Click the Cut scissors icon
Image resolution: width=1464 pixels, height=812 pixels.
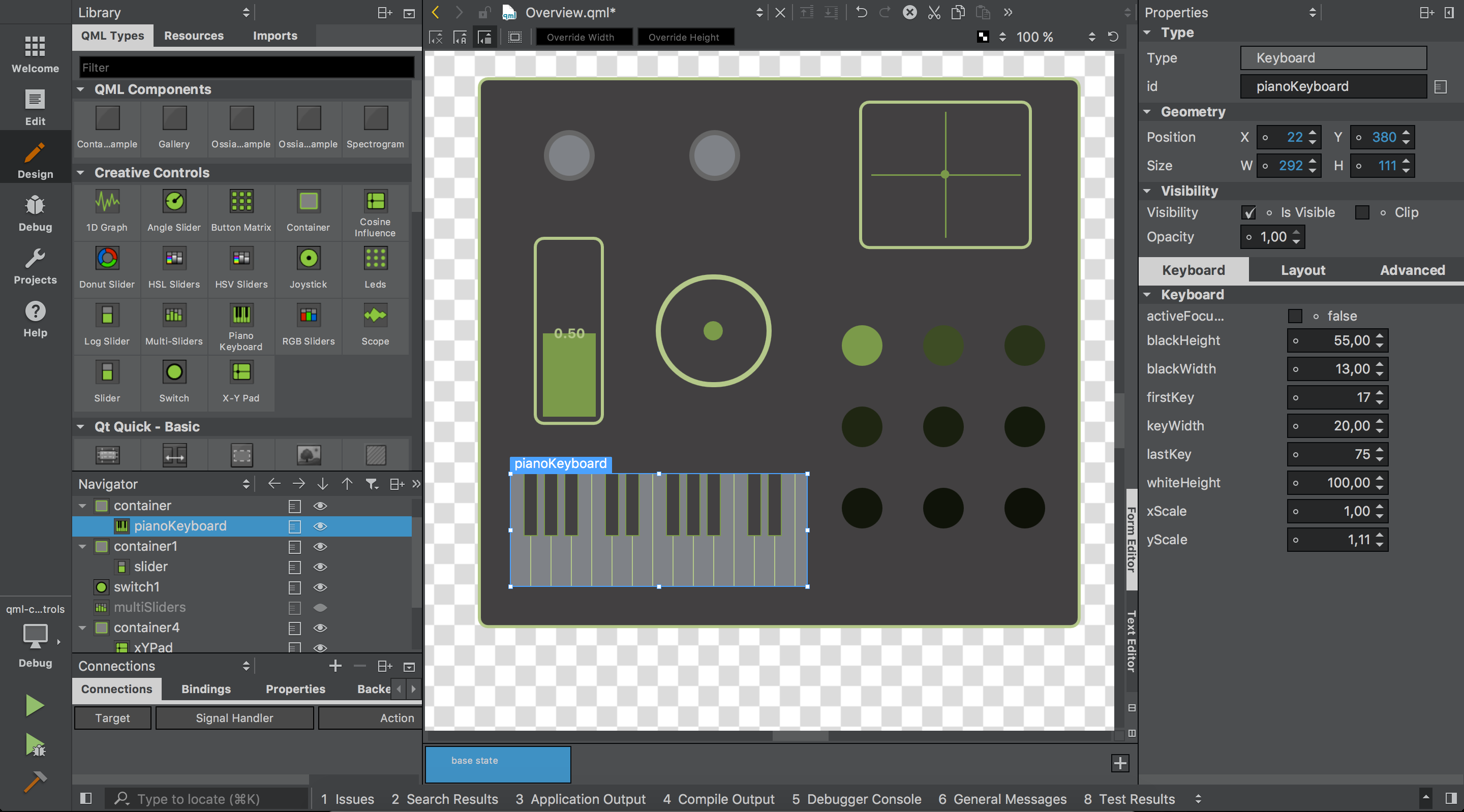click(x=934, y=13)
